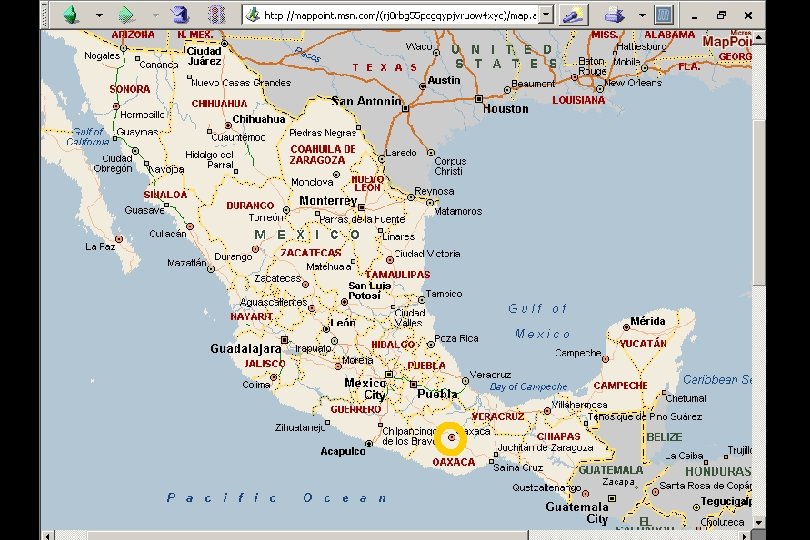This screenshot has height=540, width=810.
Task: Expand the address bar dropdown
Action: point(547,15)
